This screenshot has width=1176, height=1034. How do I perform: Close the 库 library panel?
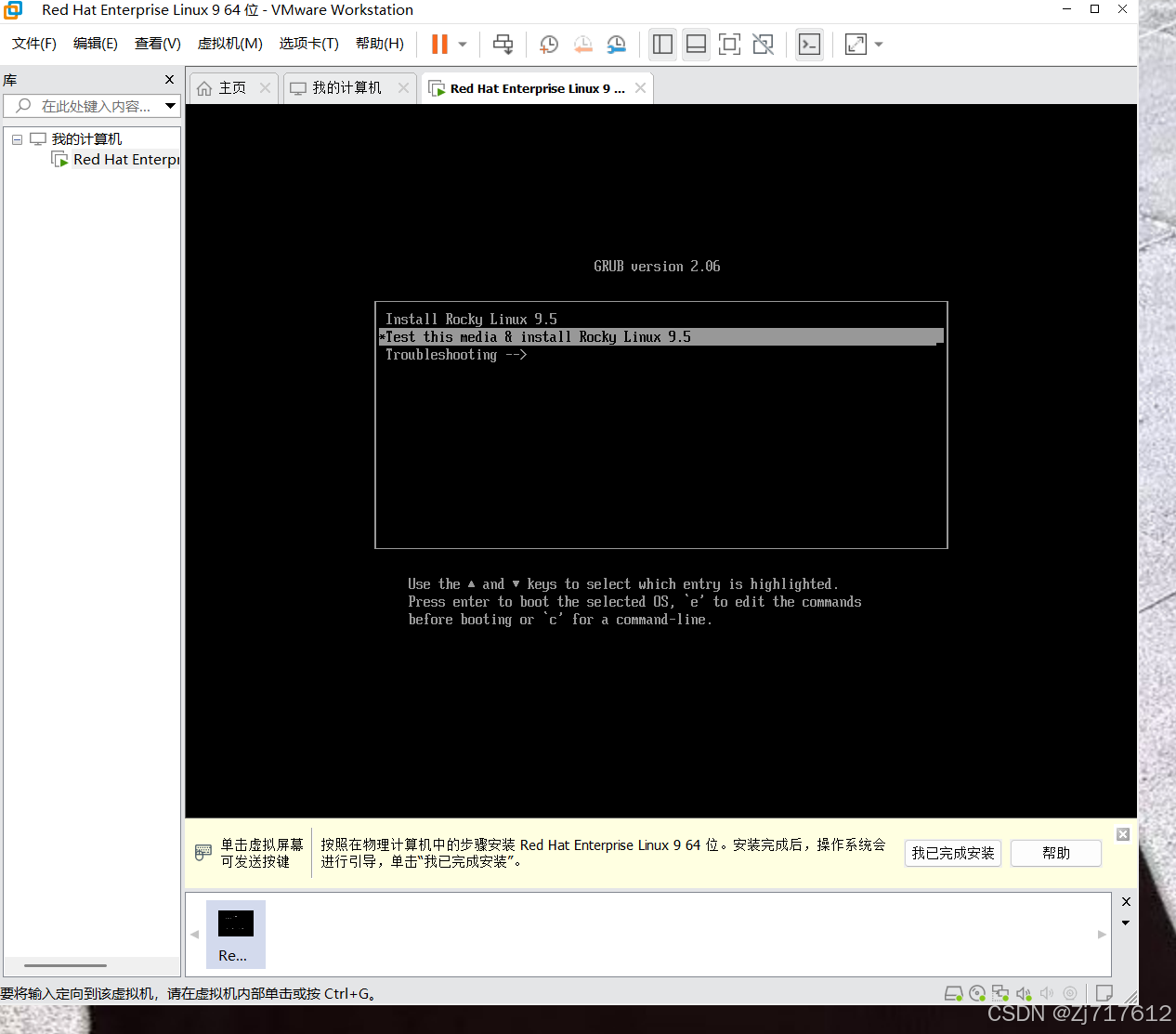pyautogui.click(x=169, y=80)
